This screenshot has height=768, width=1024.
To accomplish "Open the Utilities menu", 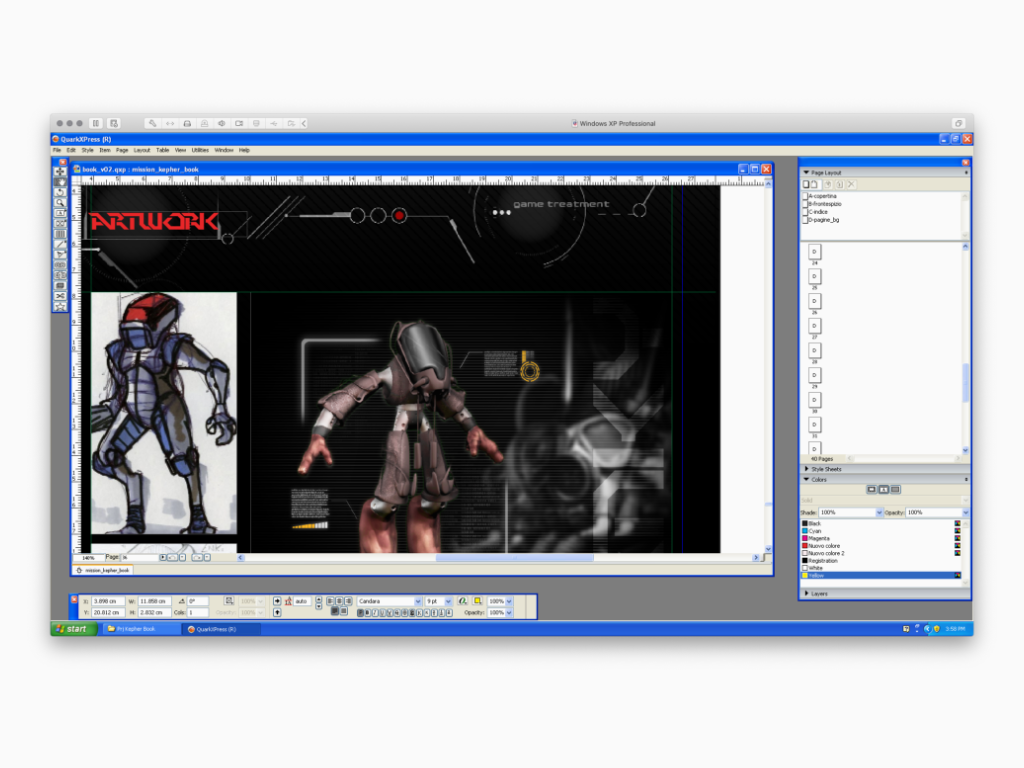I will pos(200,150).
